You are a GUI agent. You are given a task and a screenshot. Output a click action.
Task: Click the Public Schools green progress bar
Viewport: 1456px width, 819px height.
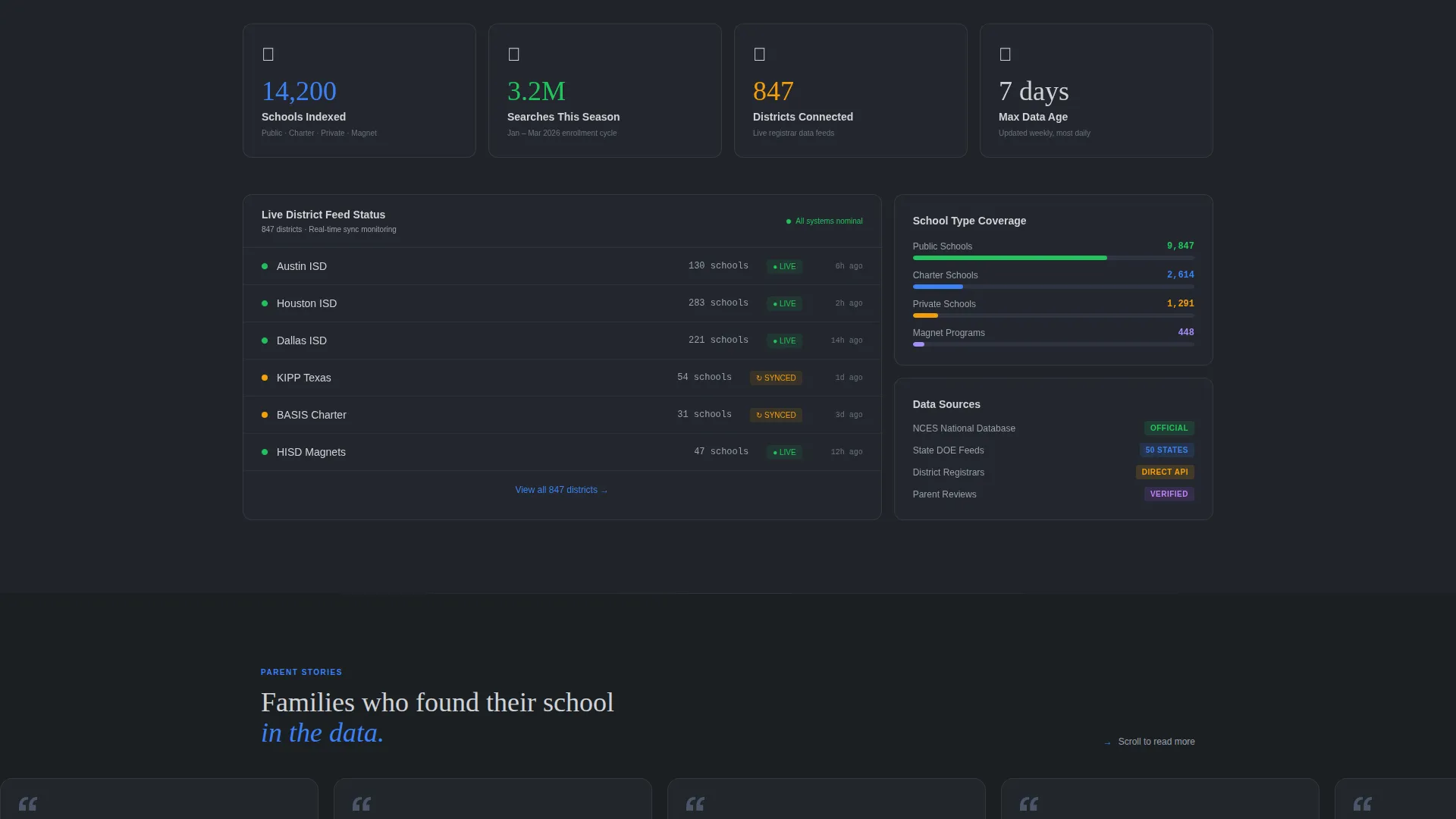[1009, 258]
